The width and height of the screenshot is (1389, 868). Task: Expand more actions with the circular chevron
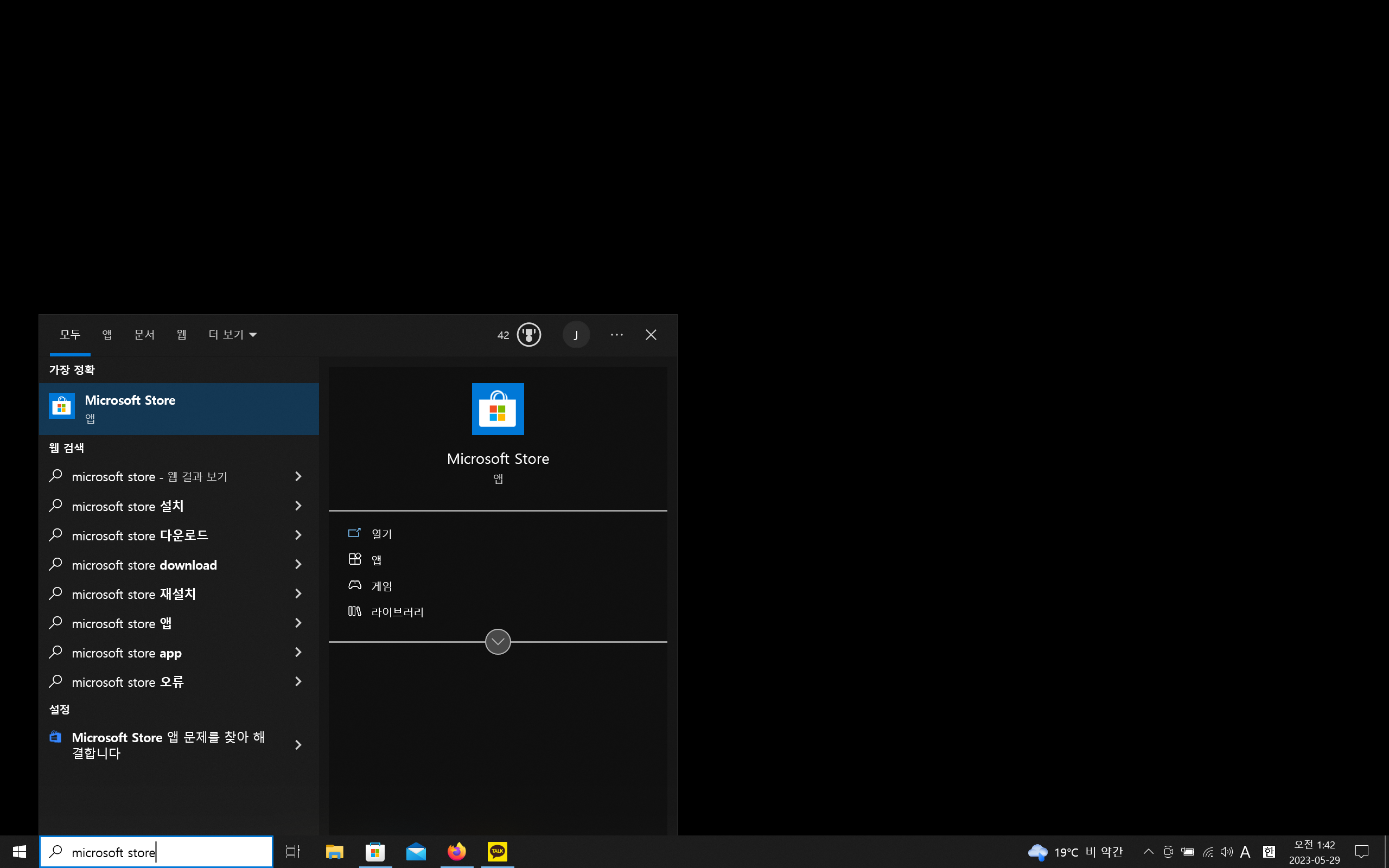click(498, 641)
